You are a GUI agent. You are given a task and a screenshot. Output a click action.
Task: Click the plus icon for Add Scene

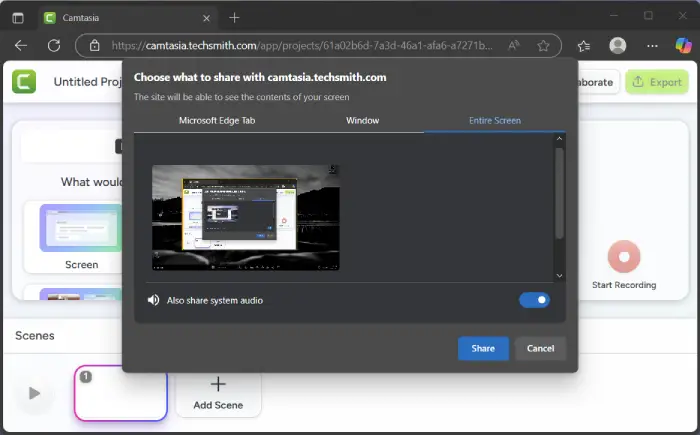pos(218,384)
